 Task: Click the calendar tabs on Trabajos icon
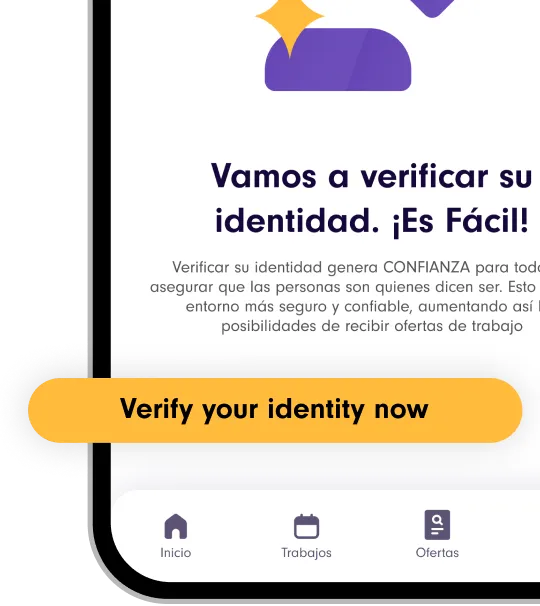coord(307,516)
